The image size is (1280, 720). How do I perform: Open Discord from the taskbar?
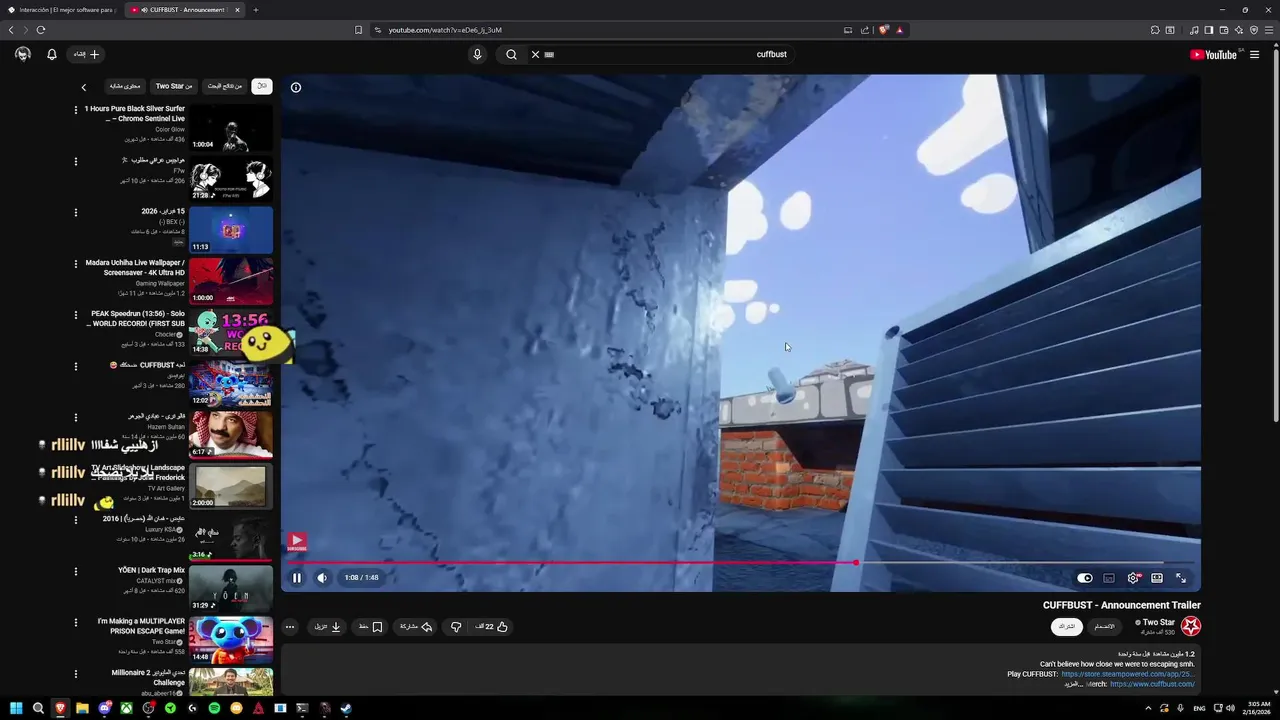click(104, 708)
